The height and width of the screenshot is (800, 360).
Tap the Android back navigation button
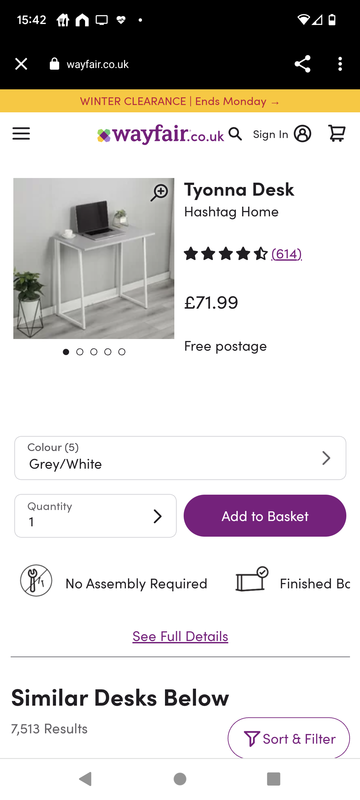(85, 779)
